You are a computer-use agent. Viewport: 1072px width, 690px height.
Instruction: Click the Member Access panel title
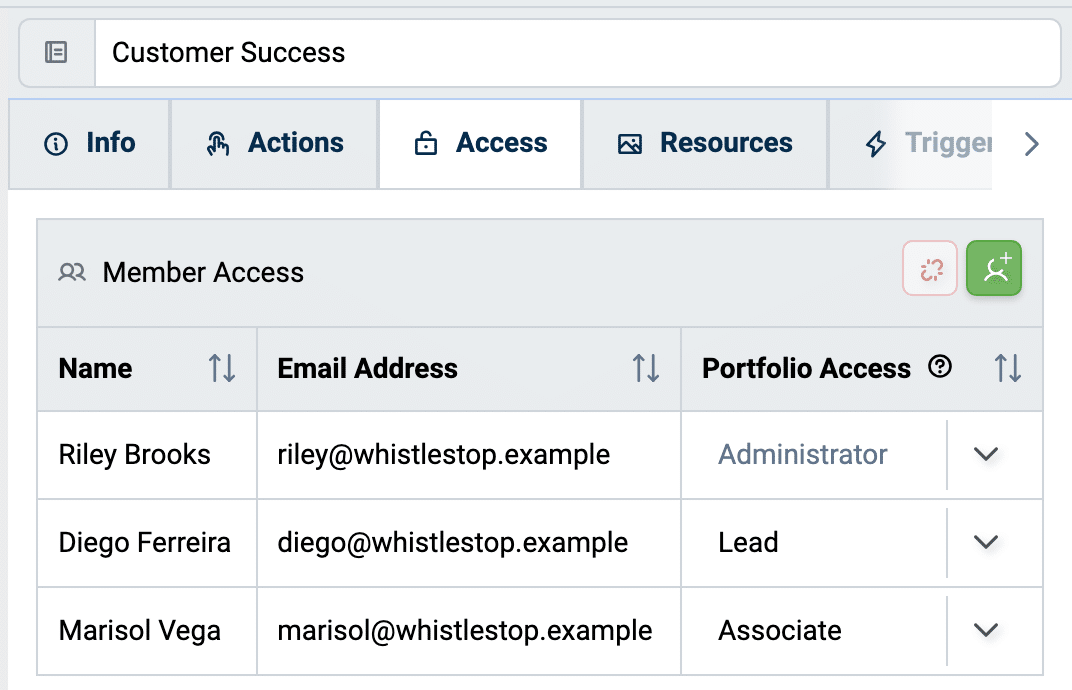point(203,272)
